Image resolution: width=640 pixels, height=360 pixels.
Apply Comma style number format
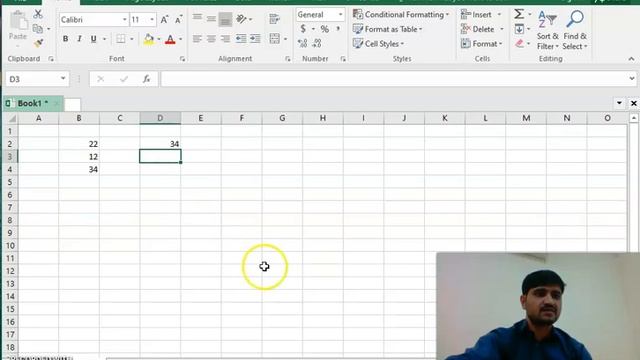coord(338,29)
